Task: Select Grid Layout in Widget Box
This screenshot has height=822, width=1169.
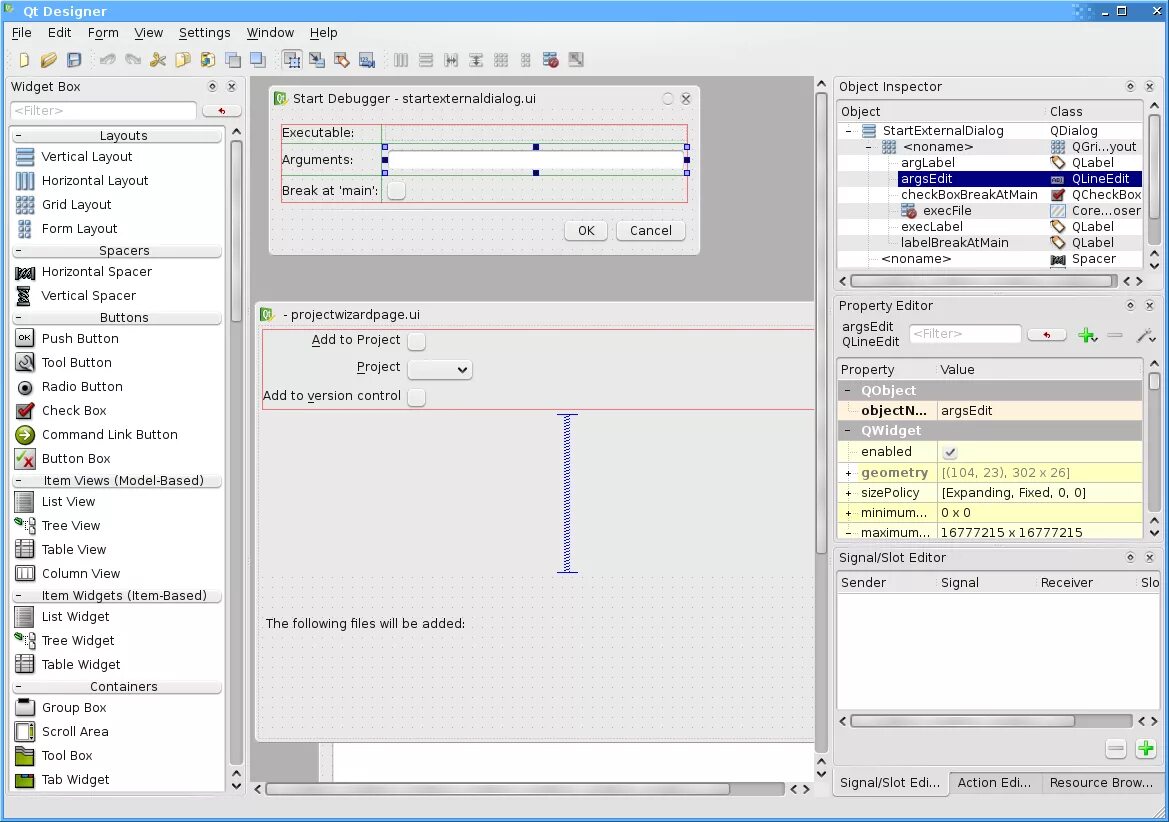Action: pos(76,205)
